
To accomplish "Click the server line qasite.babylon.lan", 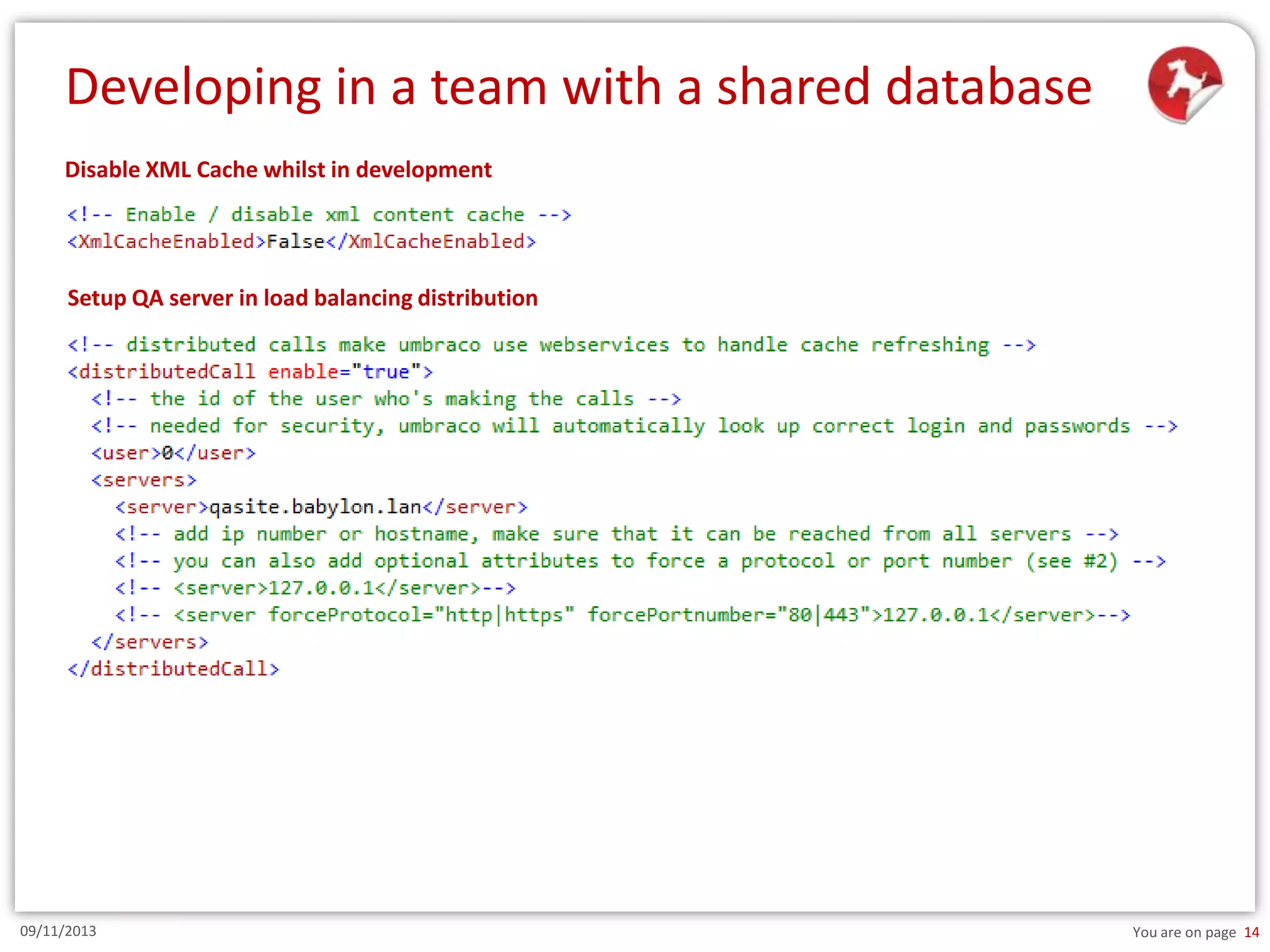I will point(321,507).
